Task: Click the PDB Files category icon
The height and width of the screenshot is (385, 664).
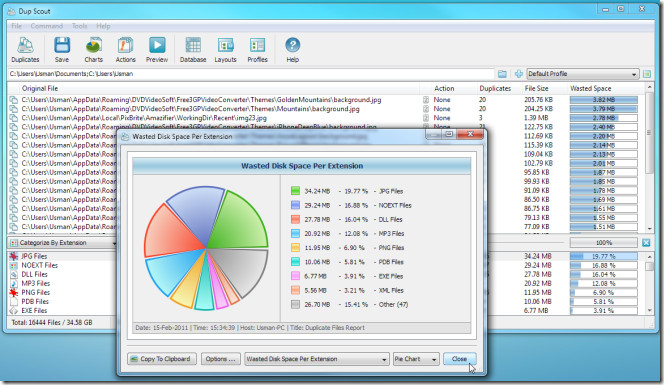Action: pos(14,302)
